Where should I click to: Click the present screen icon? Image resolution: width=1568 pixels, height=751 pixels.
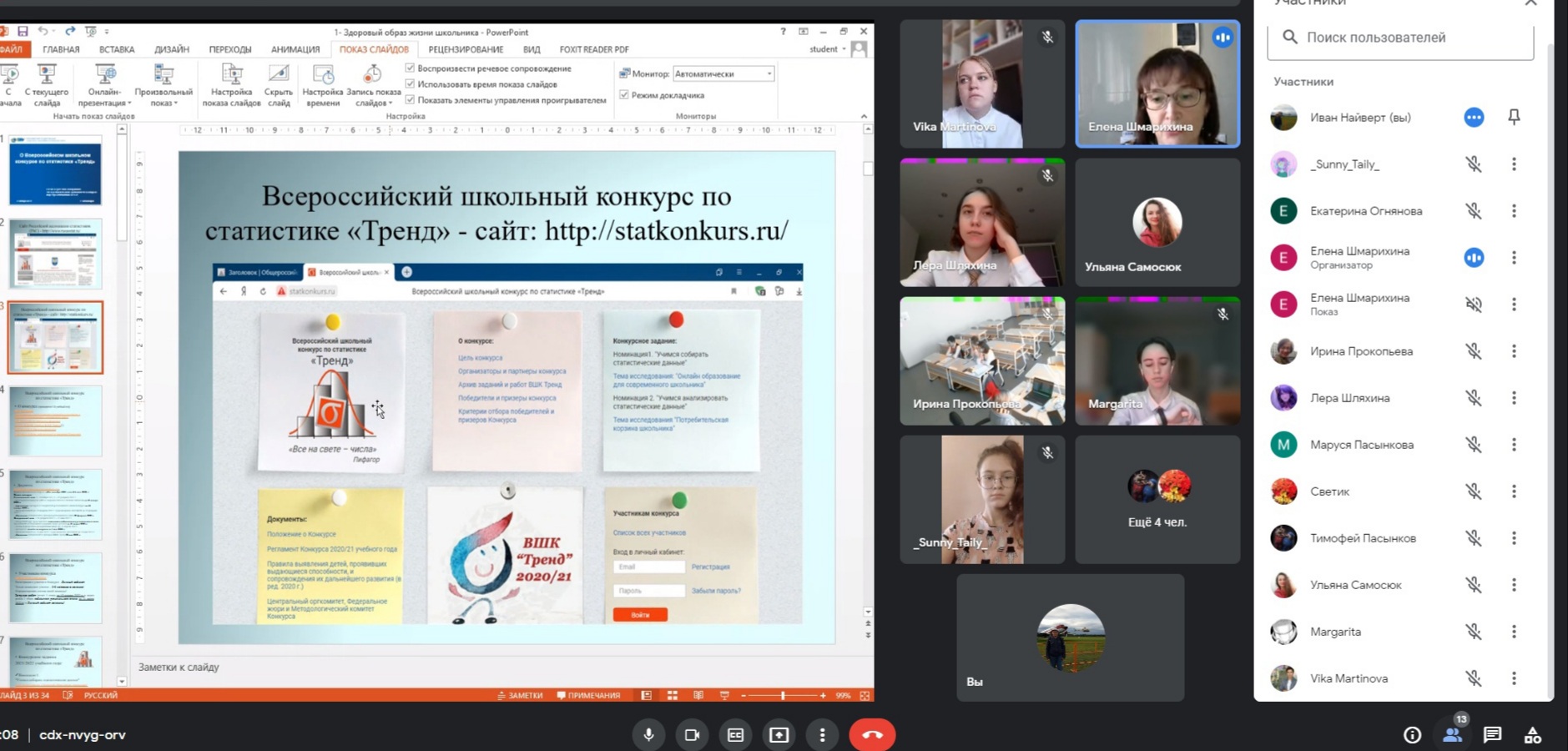[779, 734]
